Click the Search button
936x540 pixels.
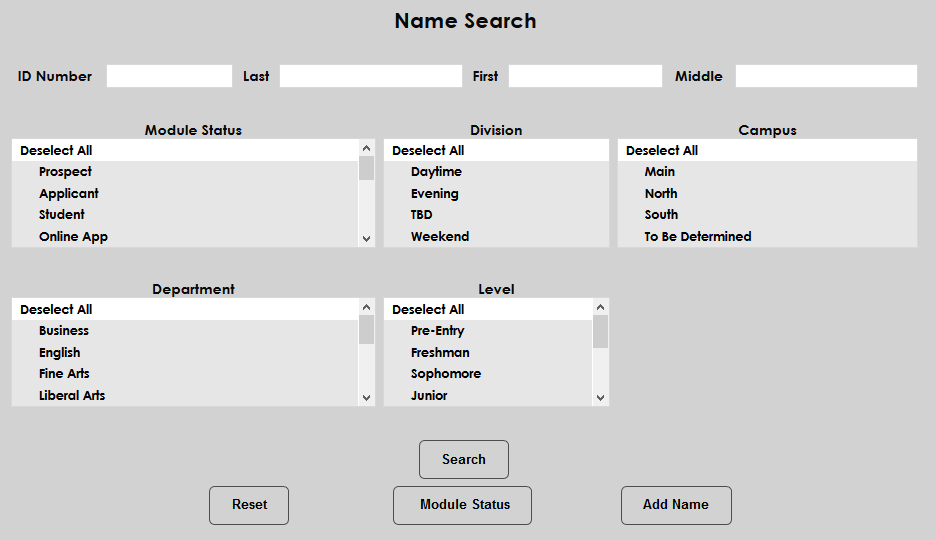click(x=463, y=459)
